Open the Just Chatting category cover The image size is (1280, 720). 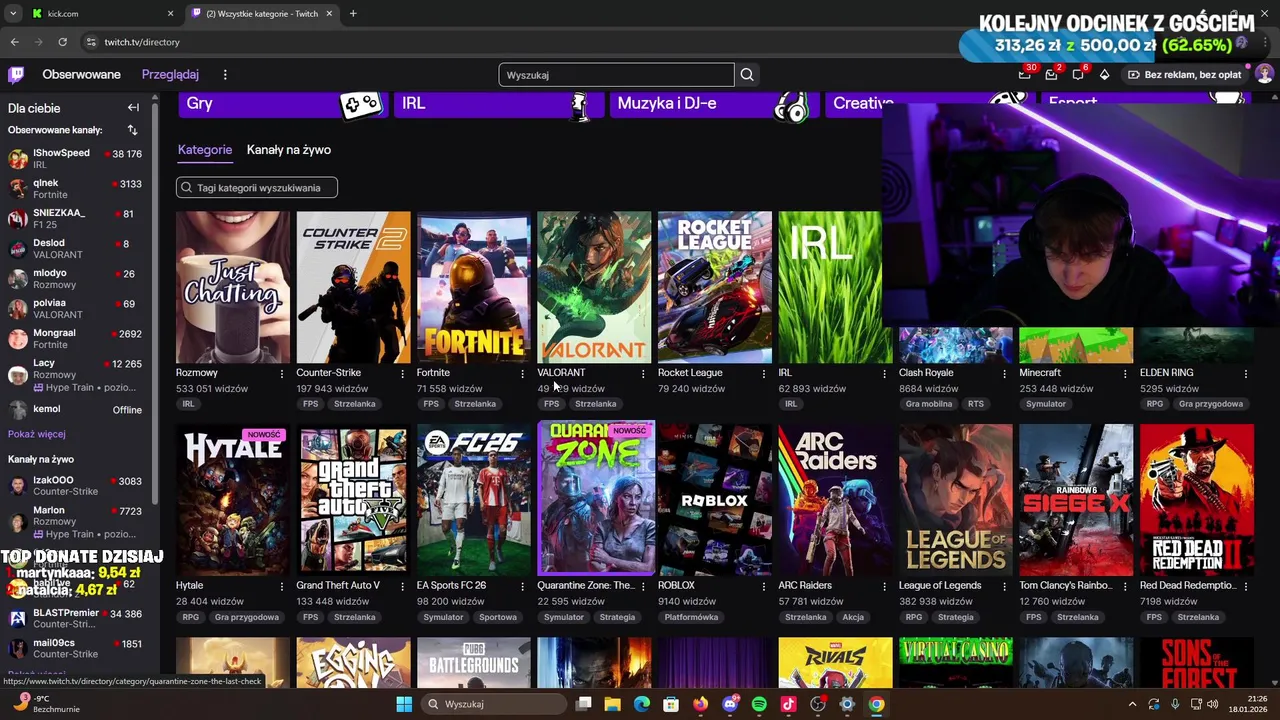tap(233, 287)
